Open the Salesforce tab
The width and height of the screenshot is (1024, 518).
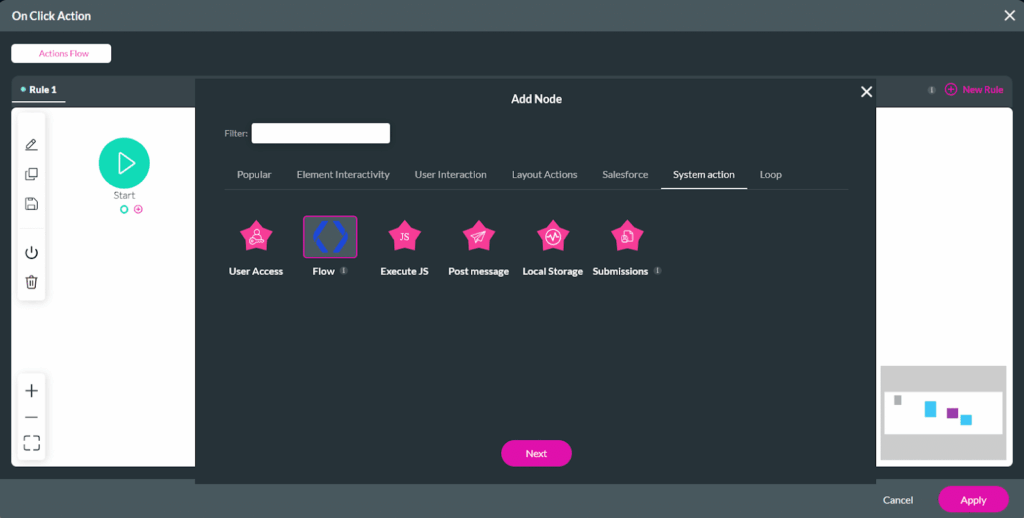point(625,174)
